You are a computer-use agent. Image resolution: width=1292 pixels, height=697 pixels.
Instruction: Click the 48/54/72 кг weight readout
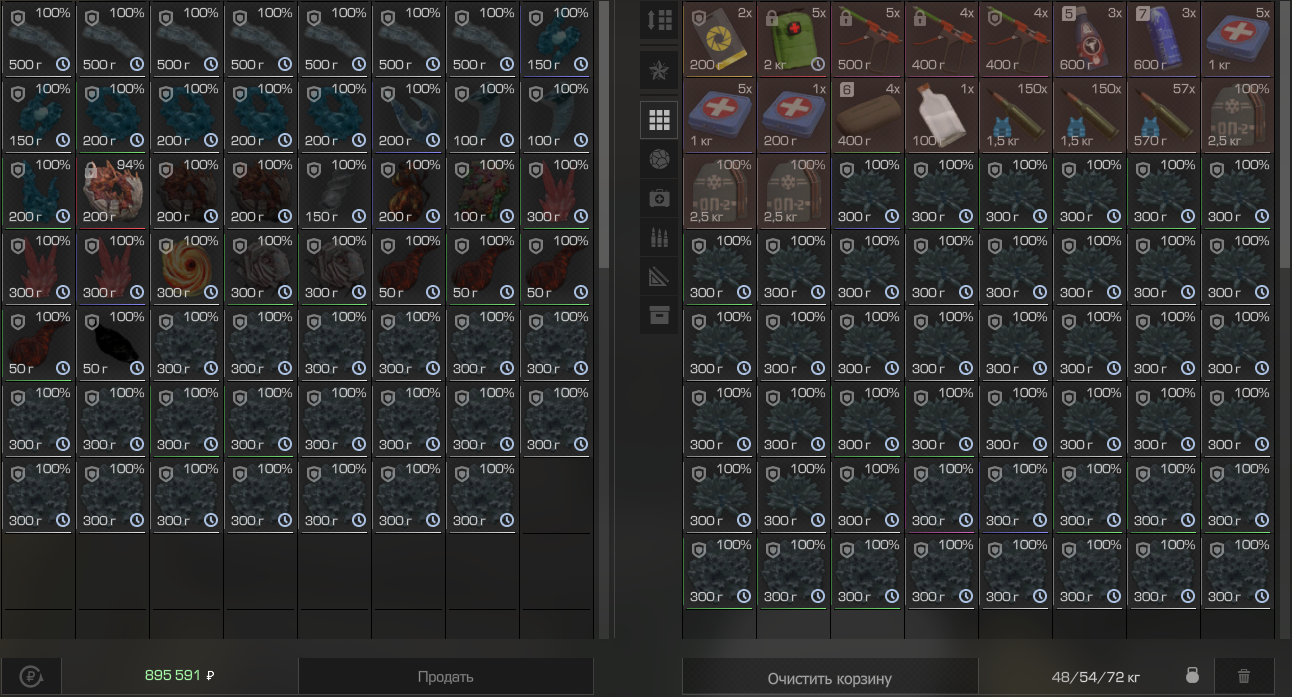point(1095,677)
